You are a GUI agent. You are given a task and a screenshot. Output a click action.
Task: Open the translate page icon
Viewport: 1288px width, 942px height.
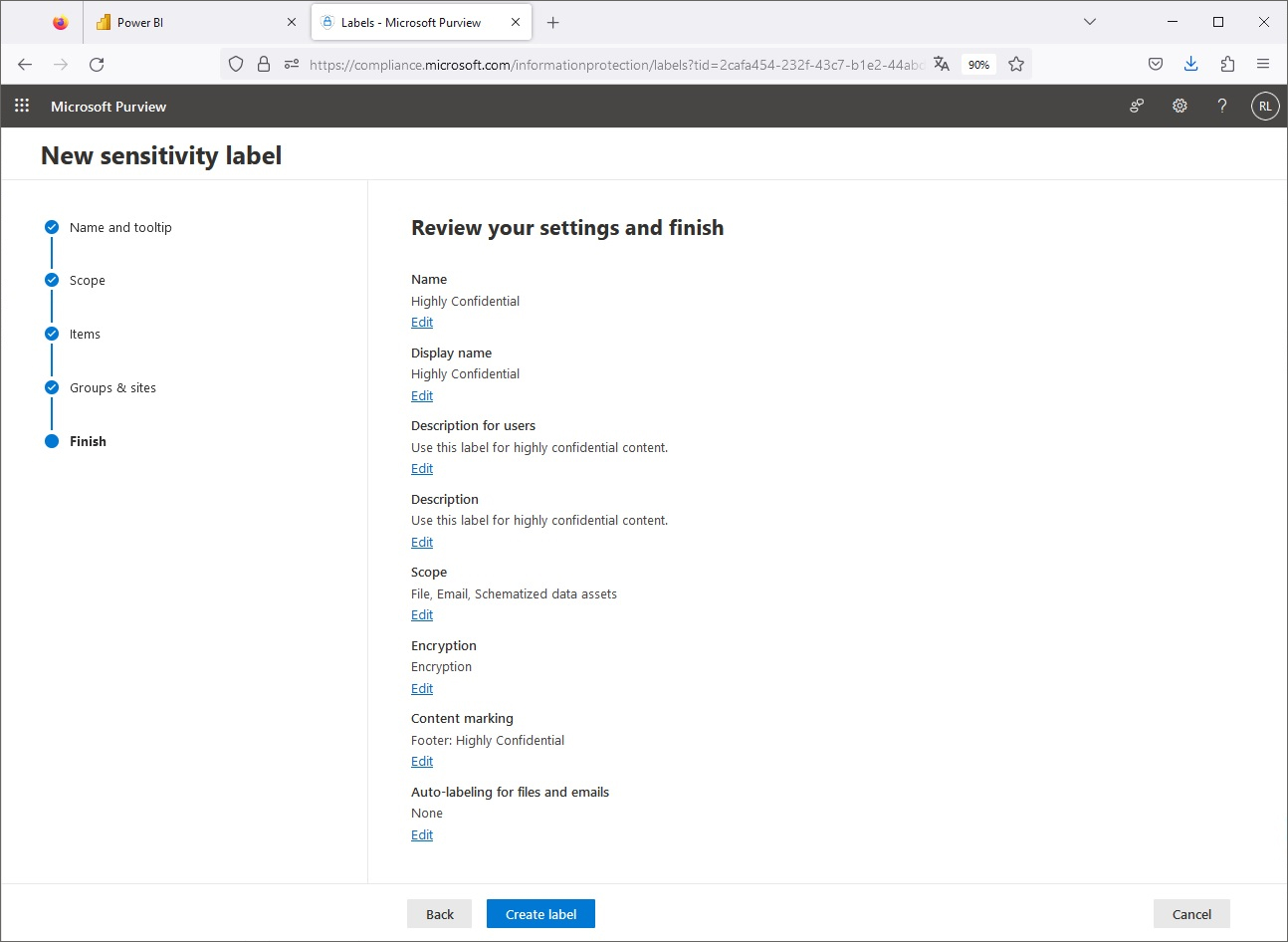(x=941, y=63)
